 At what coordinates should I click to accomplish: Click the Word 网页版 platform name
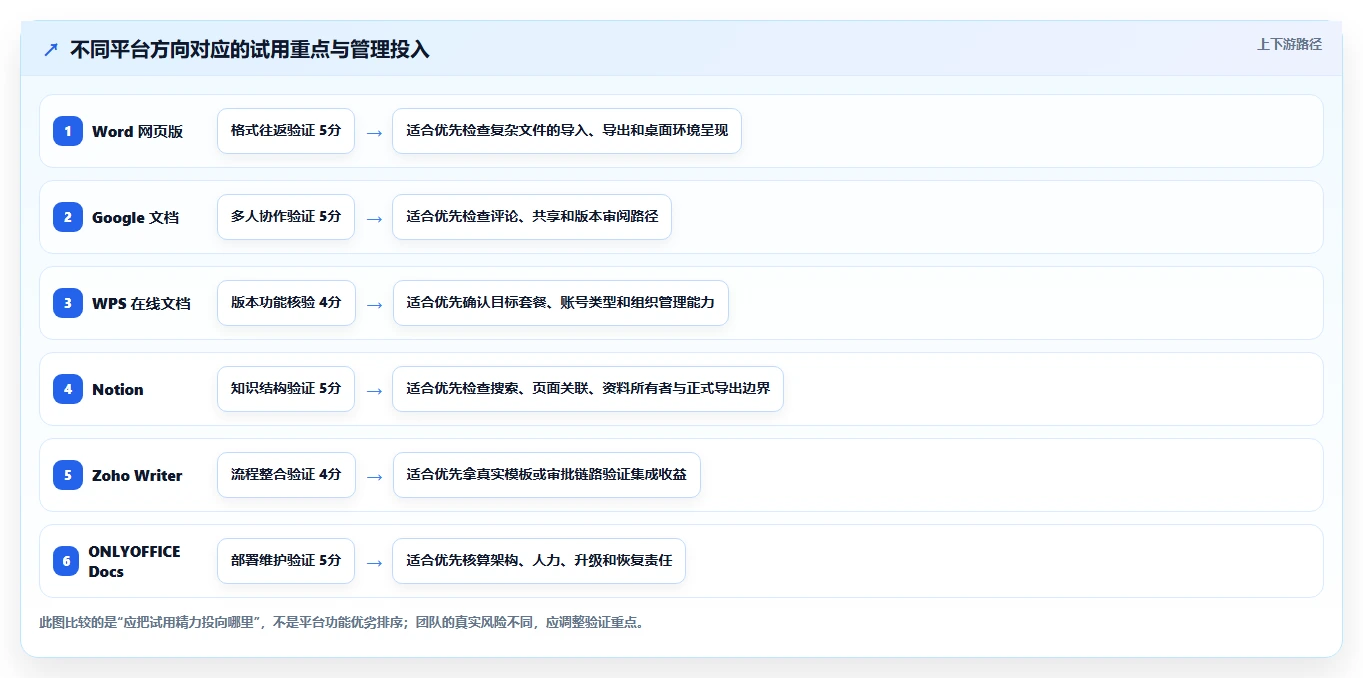(x=138, y=131)
